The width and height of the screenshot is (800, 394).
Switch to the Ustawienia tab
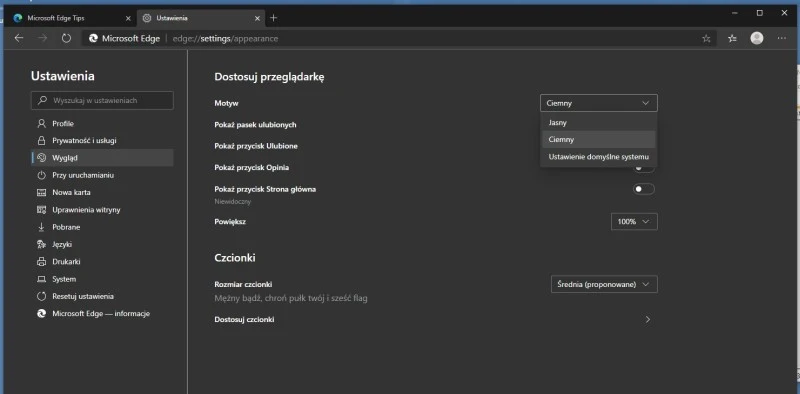[x=201, y=18]
